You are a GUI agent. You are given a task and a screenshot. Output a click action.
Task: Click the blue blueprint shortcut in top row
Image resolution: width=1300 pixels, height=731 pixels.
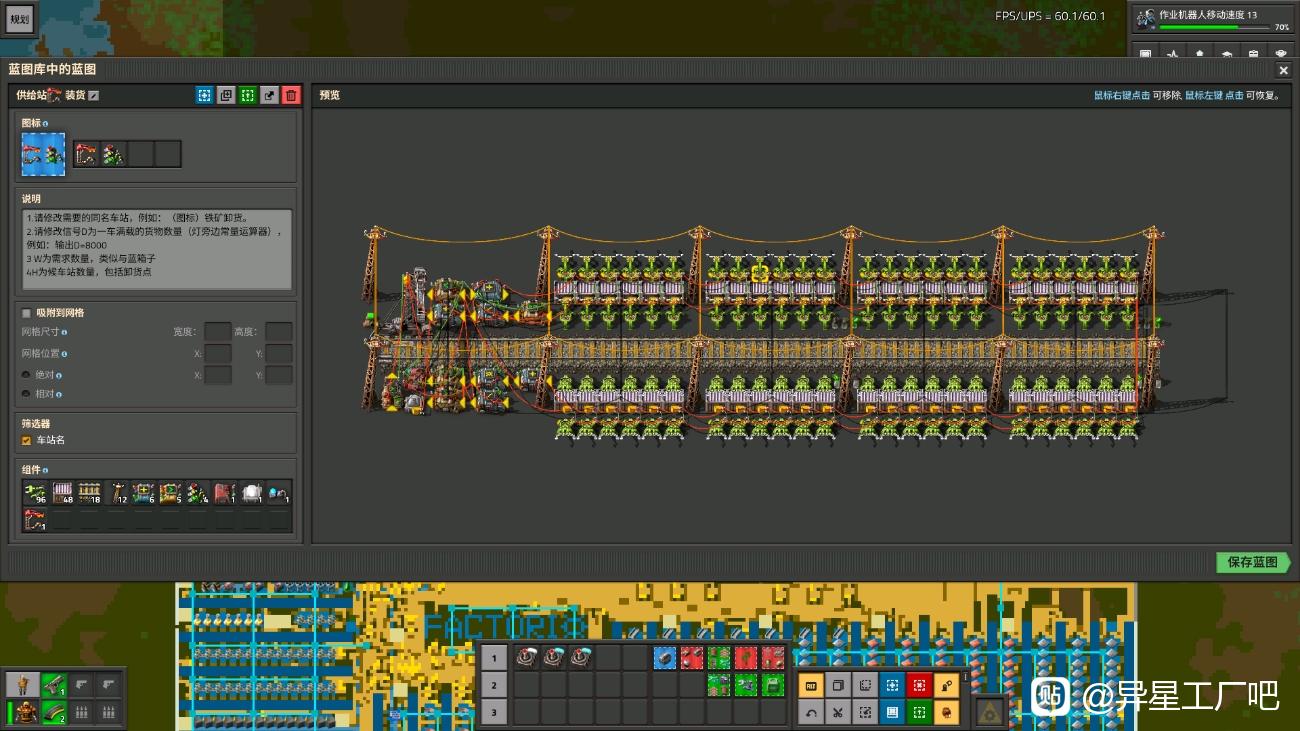click(x=892, y=685)
